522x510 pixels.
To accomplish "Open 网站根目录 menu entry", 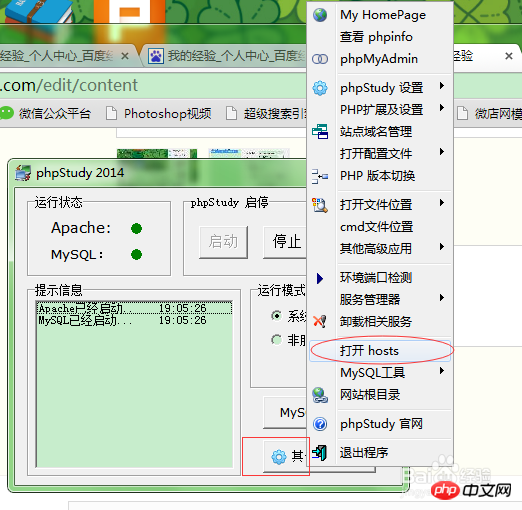I will pyautogui.click(x=380, y=395).
